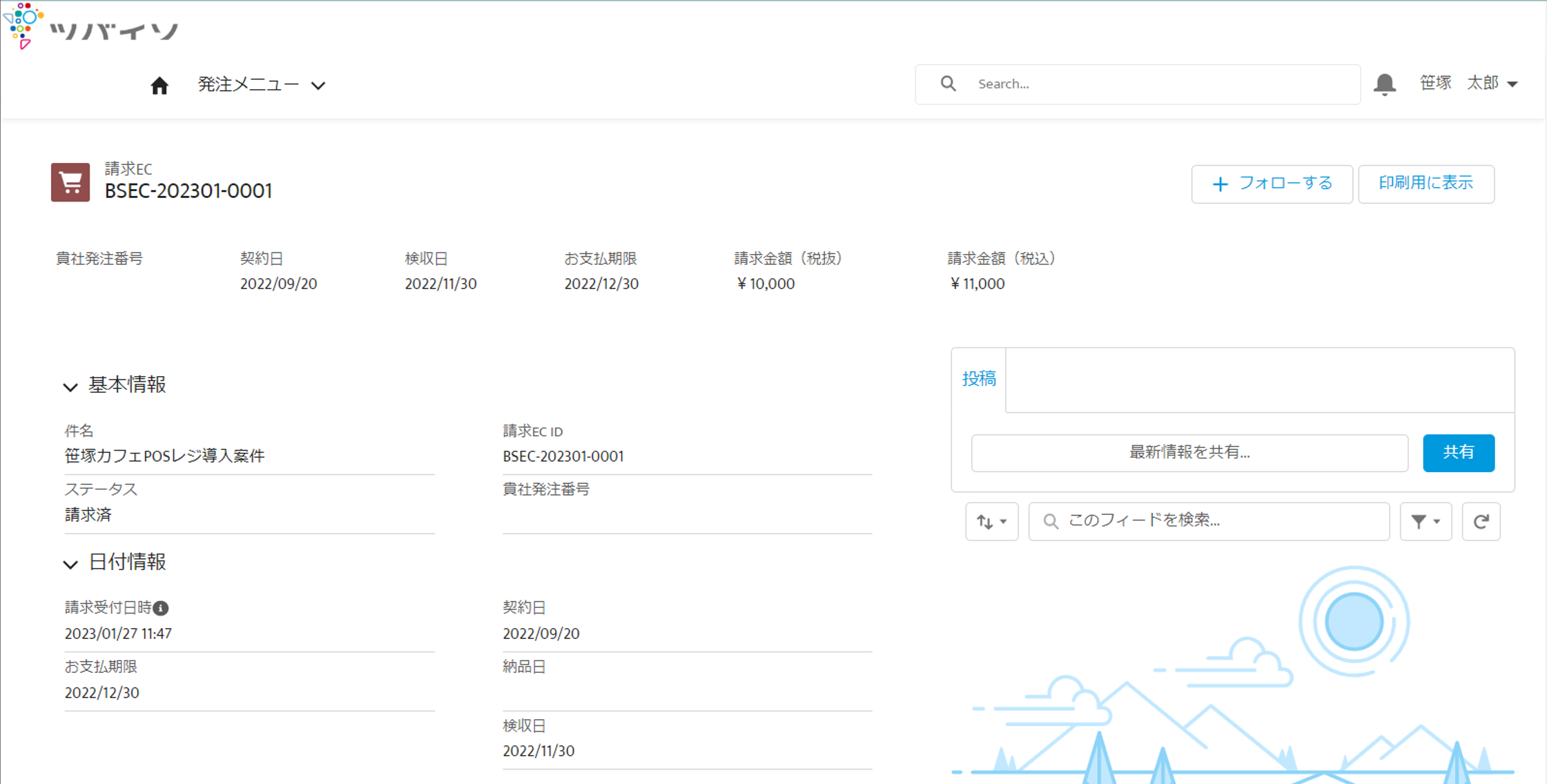The height and width of the screenshot is (784, 1547).
Task: Focus the global Search field
Action: tap(1138, 84)
